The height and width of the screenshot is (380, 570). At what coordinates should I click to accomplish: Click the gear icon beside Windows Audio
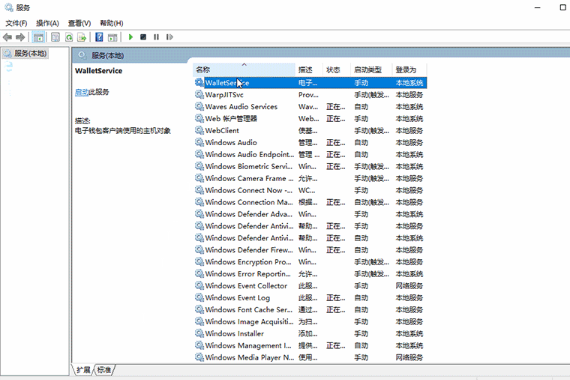tap(199, 142)
